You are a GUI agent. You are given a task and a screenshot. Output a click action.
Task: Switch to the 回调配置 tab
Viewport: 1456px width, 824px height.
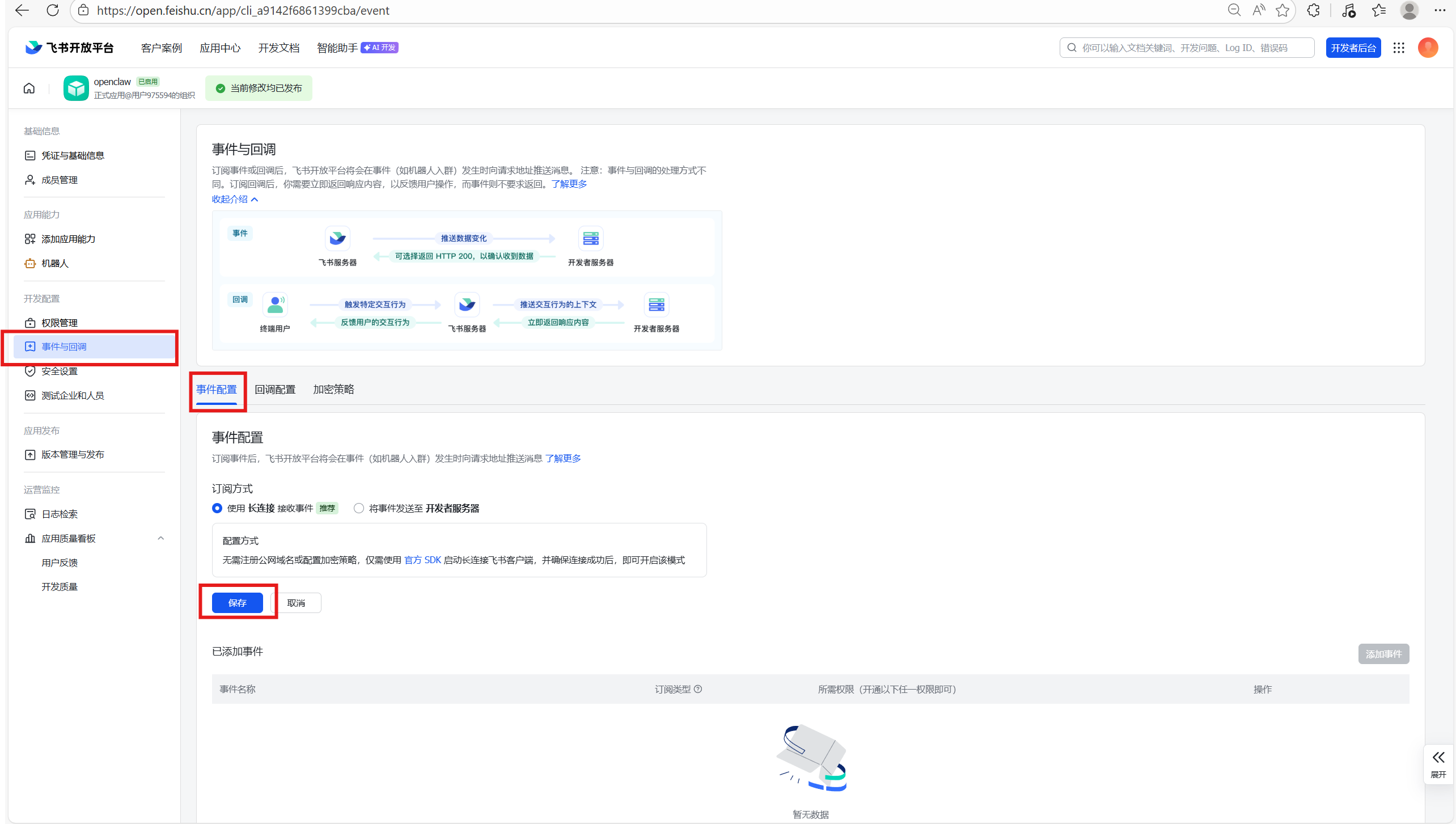coord(275,390)
